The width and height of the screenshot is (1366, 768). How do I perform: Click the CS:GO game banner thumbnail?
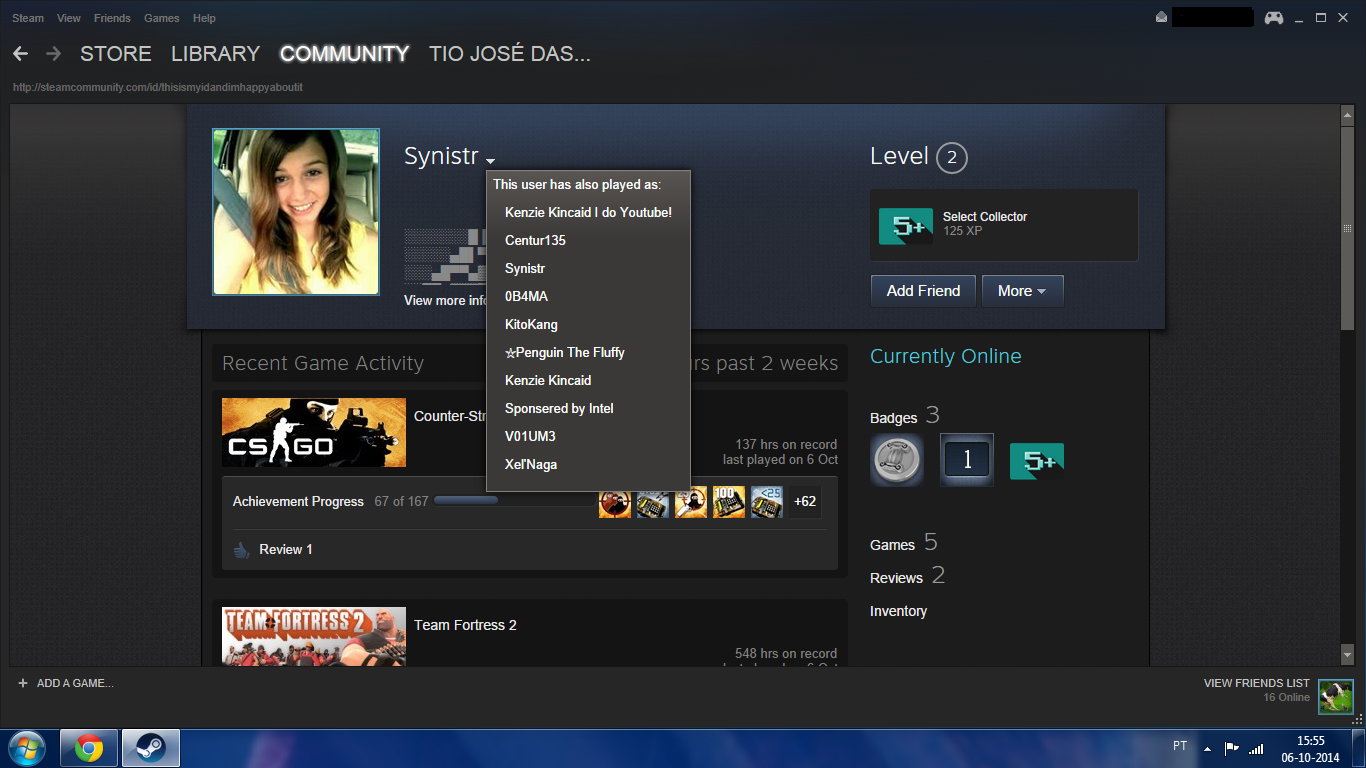pyautogui.click(x=314, y=433)
